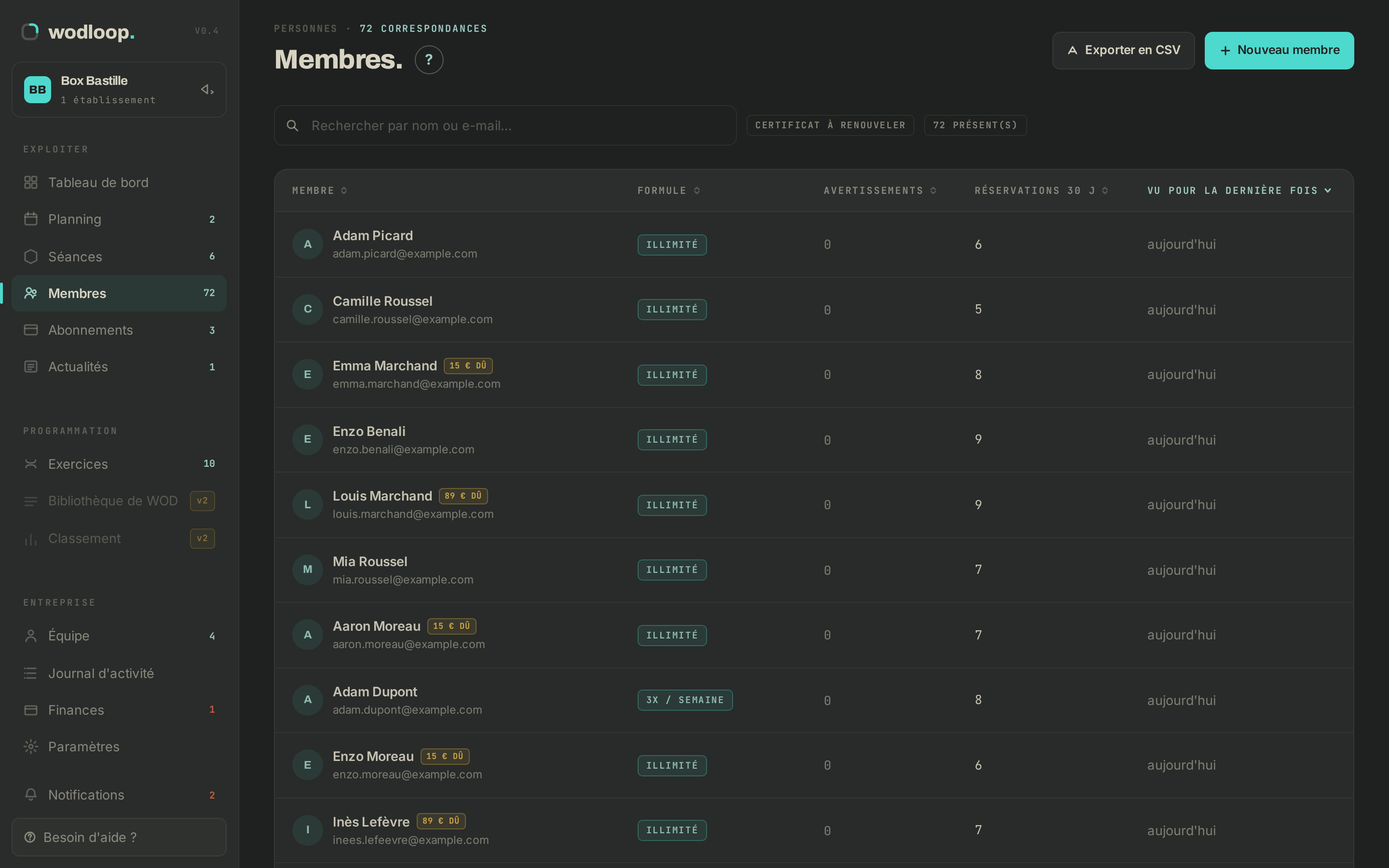1389x868 pixels.
Task: Click Adam Dupont's 3X / semaine badge
Action: pos(685,700)
